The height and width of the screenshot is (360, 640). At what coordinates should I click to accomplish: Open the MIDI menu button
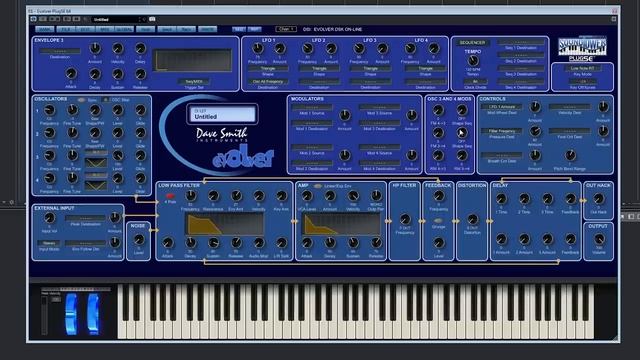[x=104, y=29]
